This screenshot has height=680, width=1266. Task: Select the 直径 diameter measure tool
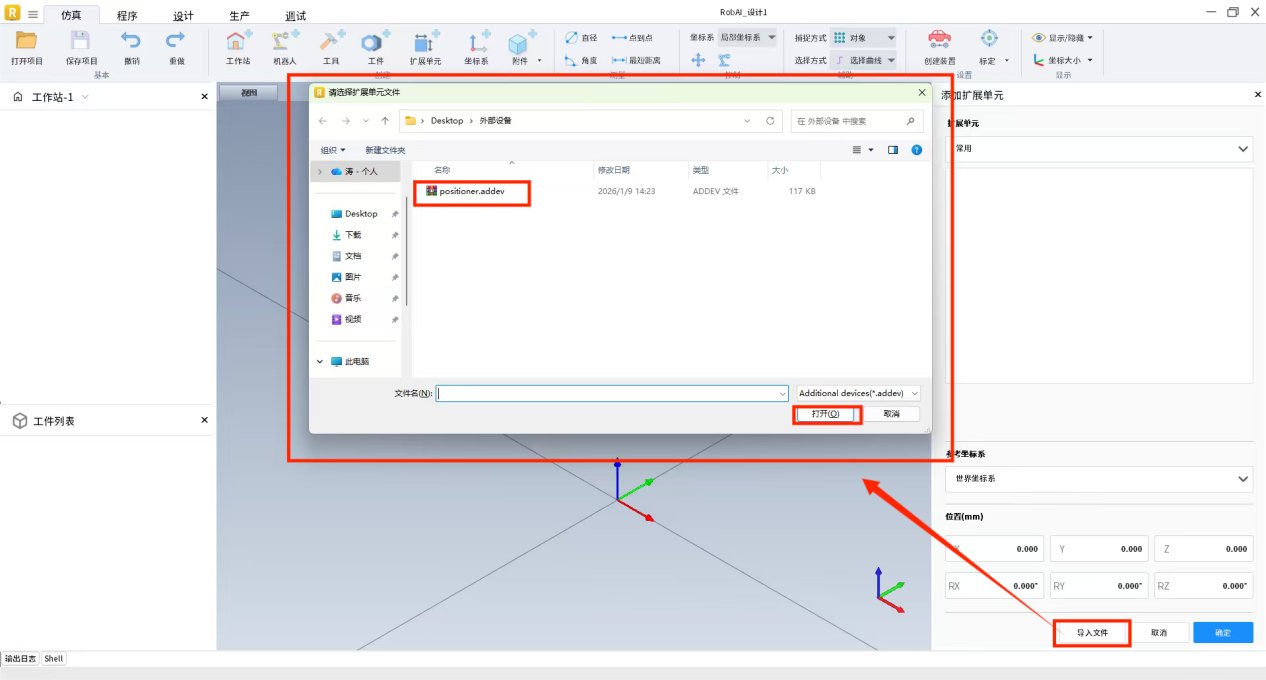point(581,37)
